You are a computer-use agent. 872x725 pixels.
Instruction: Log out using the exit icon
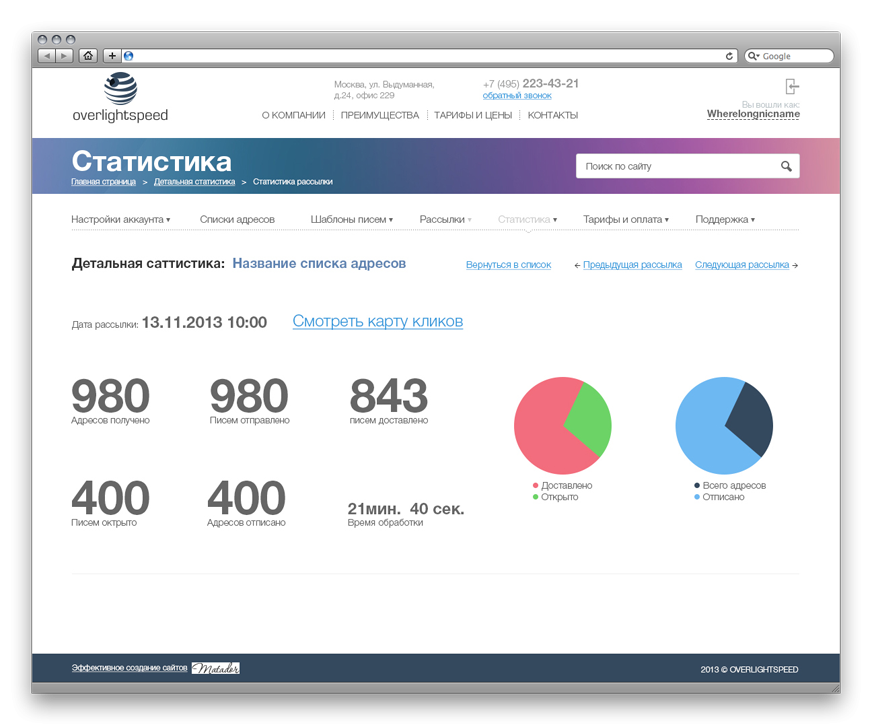792,87
